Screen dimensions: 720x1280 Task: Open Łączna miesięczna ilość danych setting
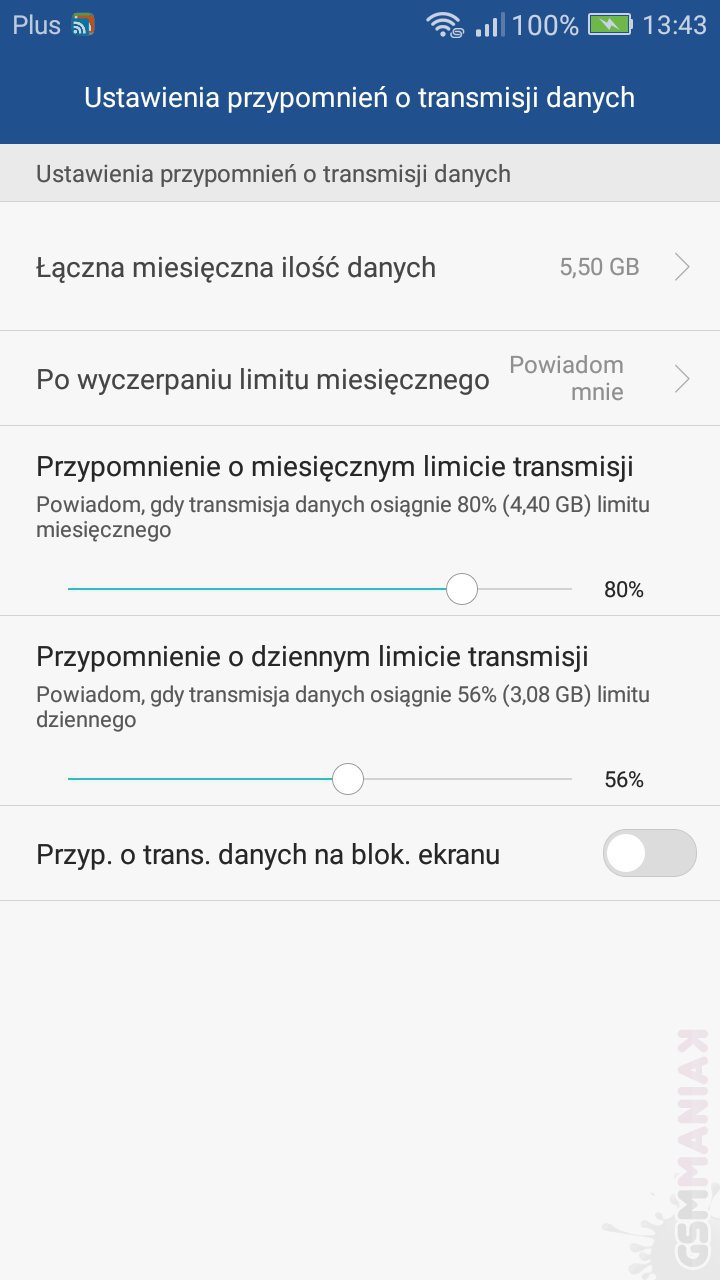tap(236, 267)
